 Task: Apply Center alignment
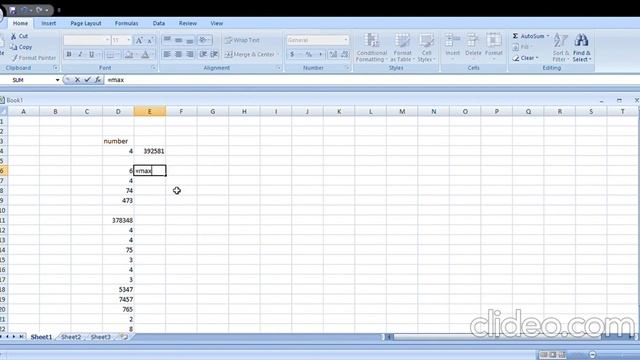tap(178, 54)
